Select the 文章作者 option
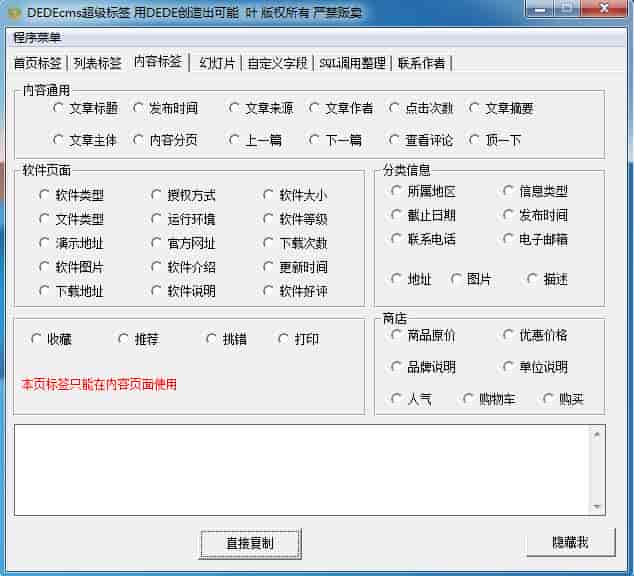Viewport: 634px width, 576px height. 341,108
